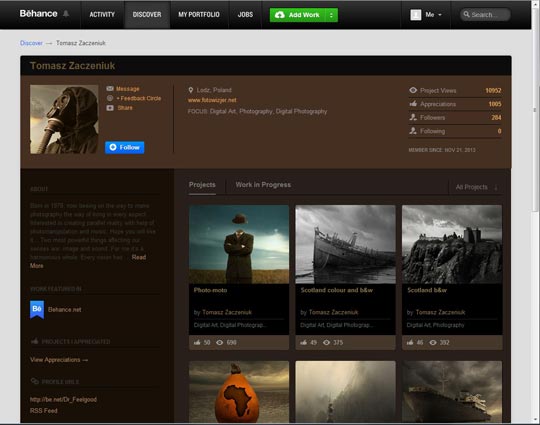The height and width of the screenshot is (425, 540).
Task: Click the location pin icon
Action: click(190, 90)
